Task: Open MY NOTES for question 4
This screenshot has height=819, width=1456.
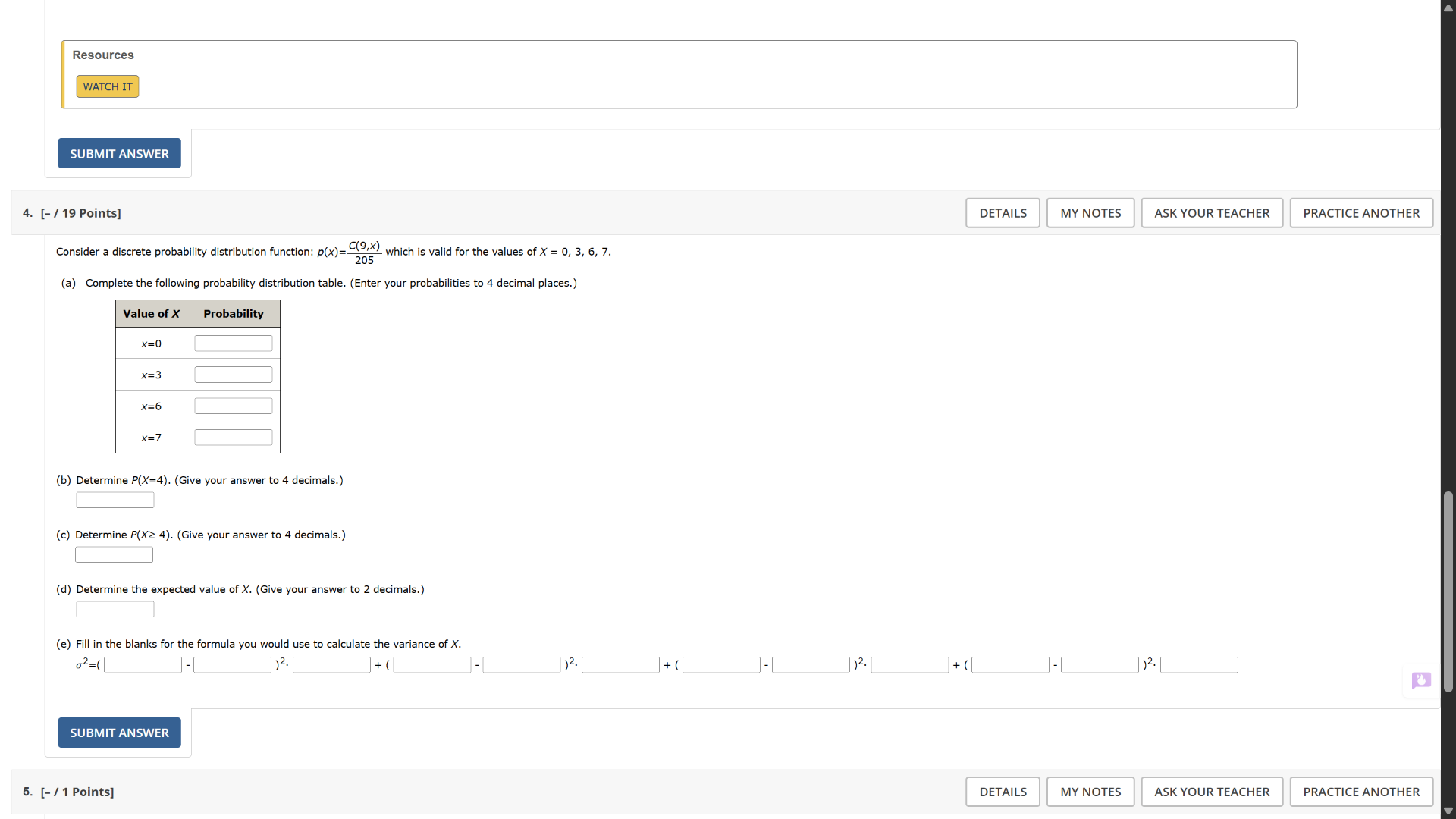Action: pos(1090,213)
